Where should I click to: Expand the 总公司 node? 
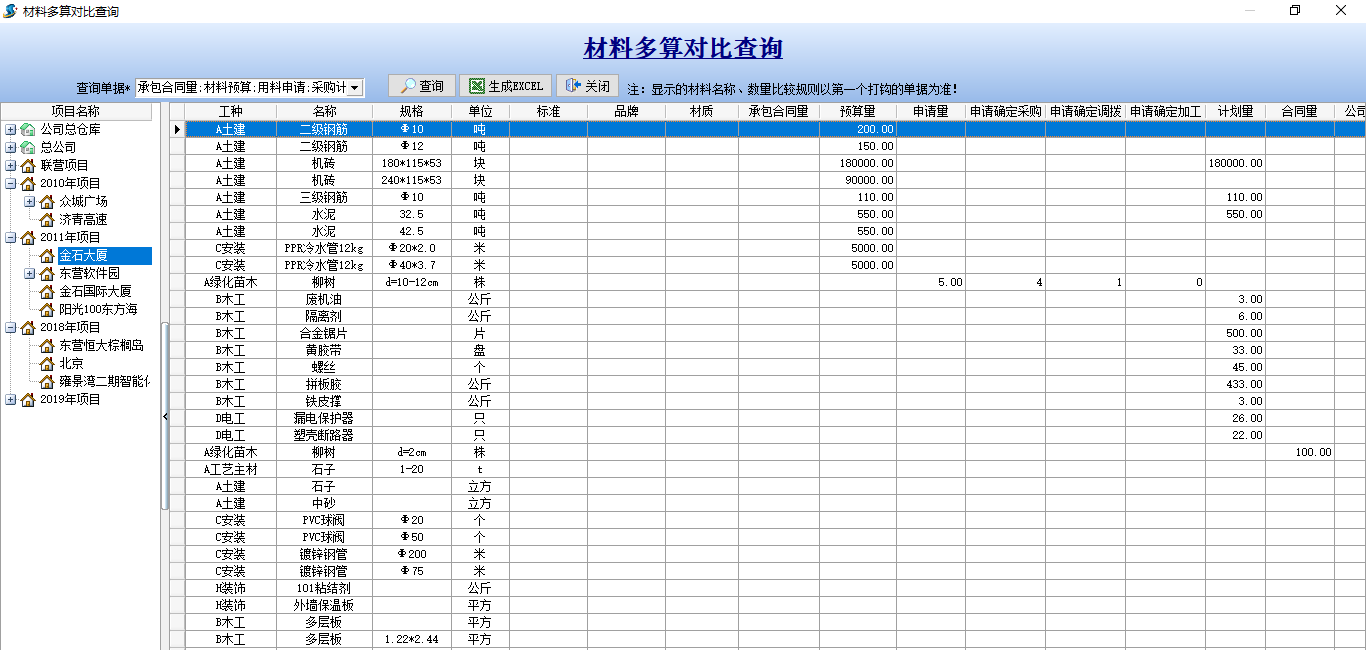click(x=10, y=148)
